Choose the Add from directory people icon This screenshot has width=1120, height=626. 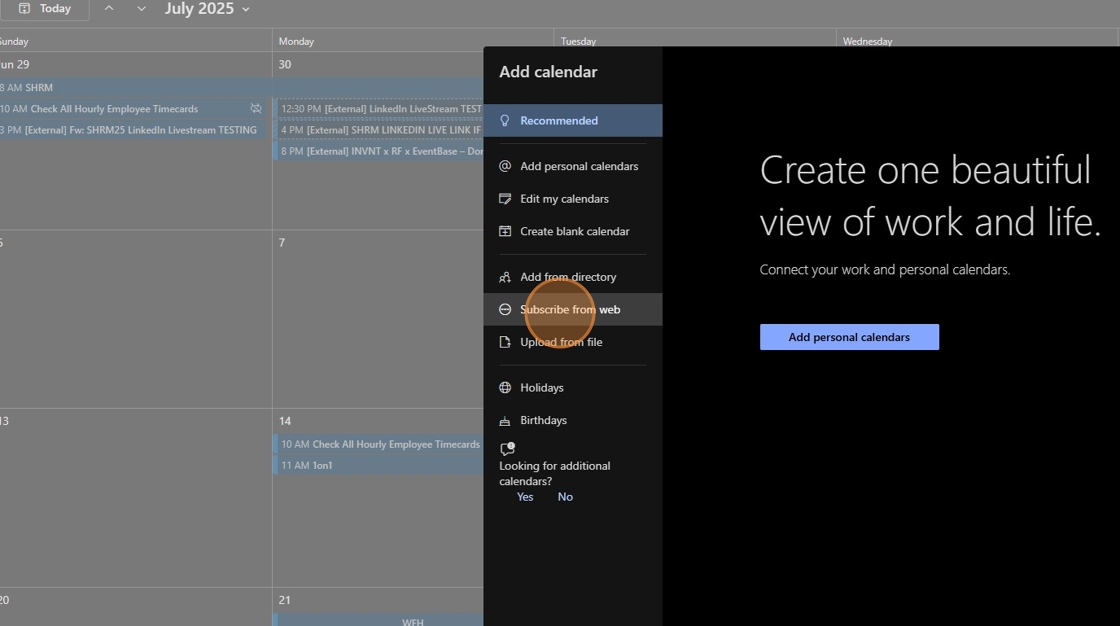[x=505, y=277]
